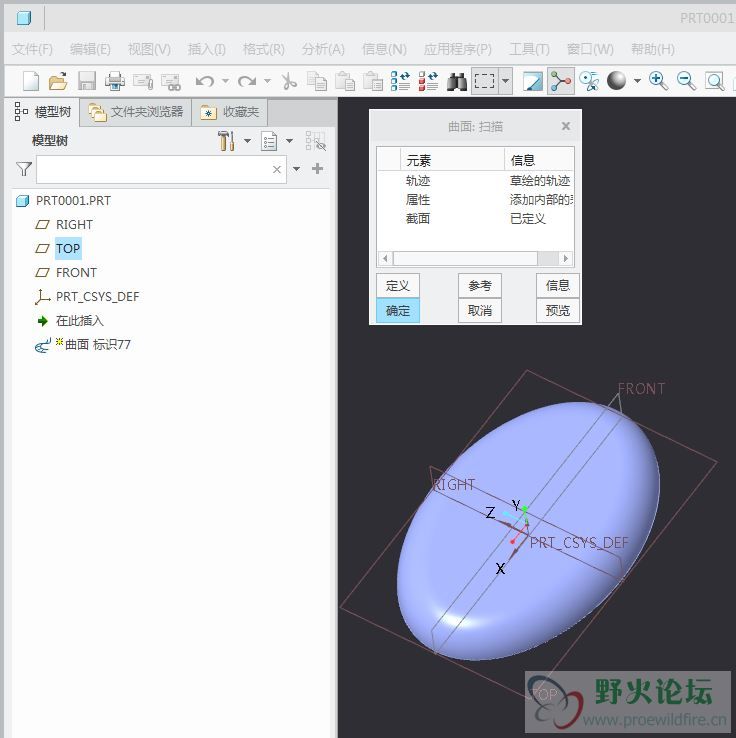Select the 轨迹 element row

[x=476, y=181]
